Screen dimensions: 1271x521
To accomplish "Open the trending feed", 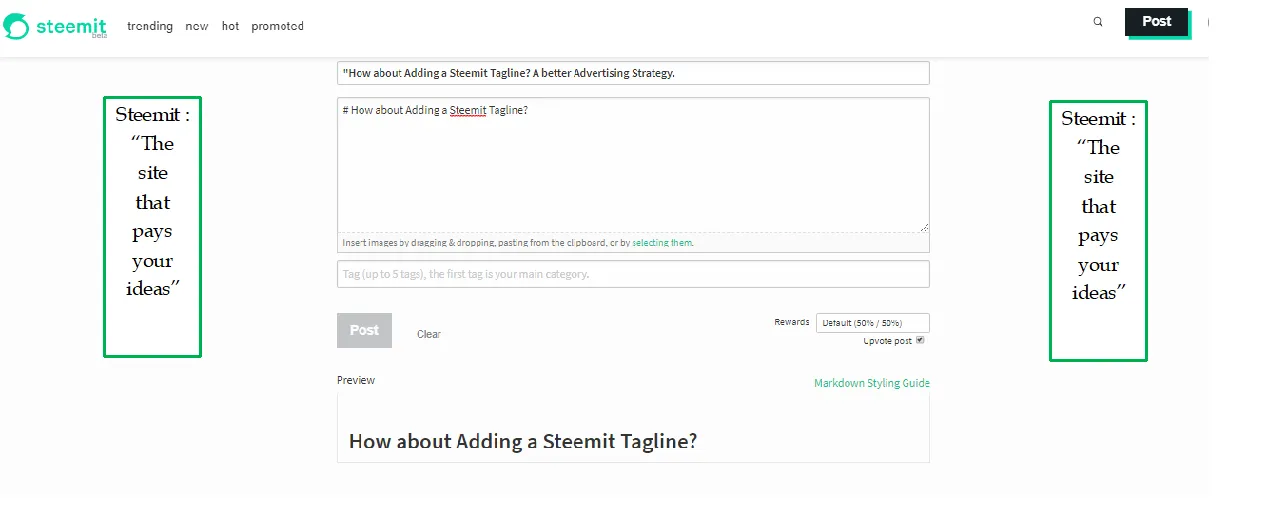I will click(x=150, y=26).
